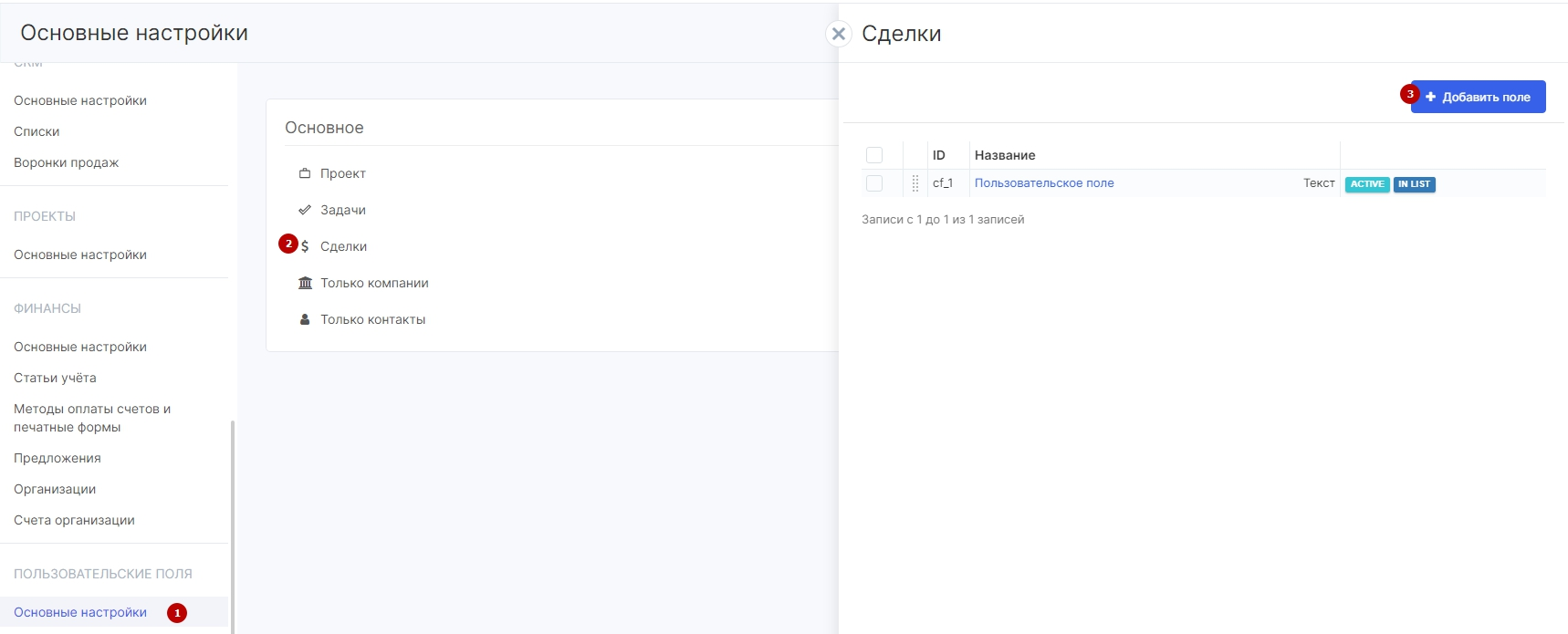Viewport: 1568px width, 634px height.
Task: Tick the checkbox for row cf_1
Action: click(874, 183)
